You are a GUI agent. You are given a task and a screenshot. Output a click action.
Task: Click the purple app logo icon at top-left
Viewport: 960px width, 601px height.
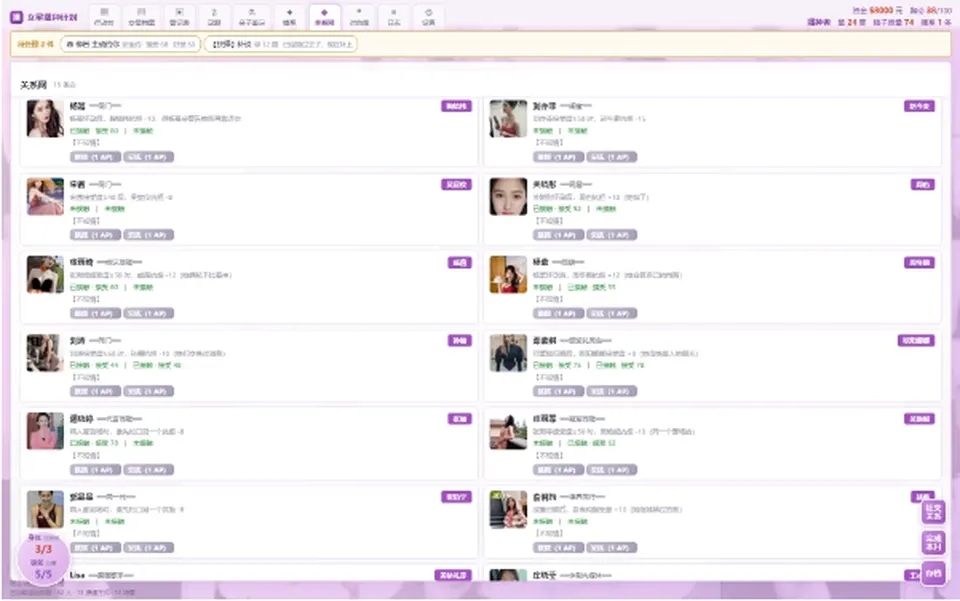point(17,17)
